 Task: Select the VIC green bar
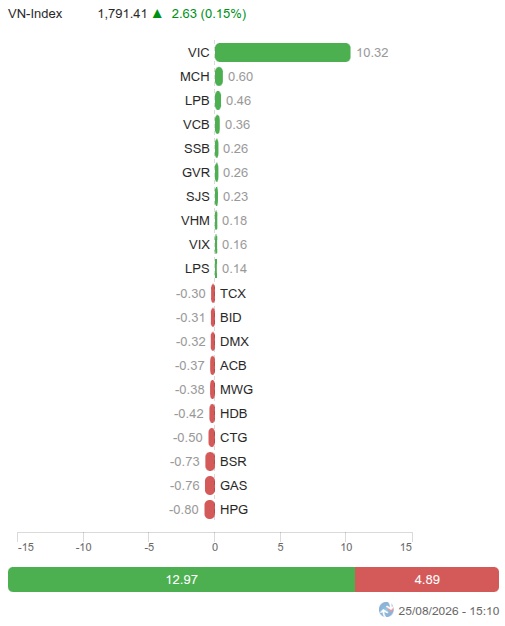283,52
